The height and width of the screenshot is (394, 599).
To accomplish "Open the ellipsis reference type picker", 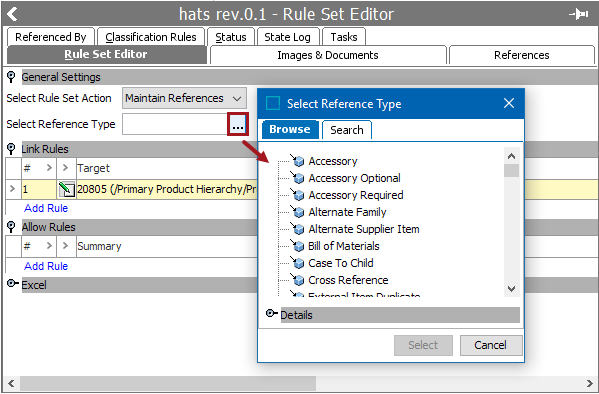I will click(238, 124).
